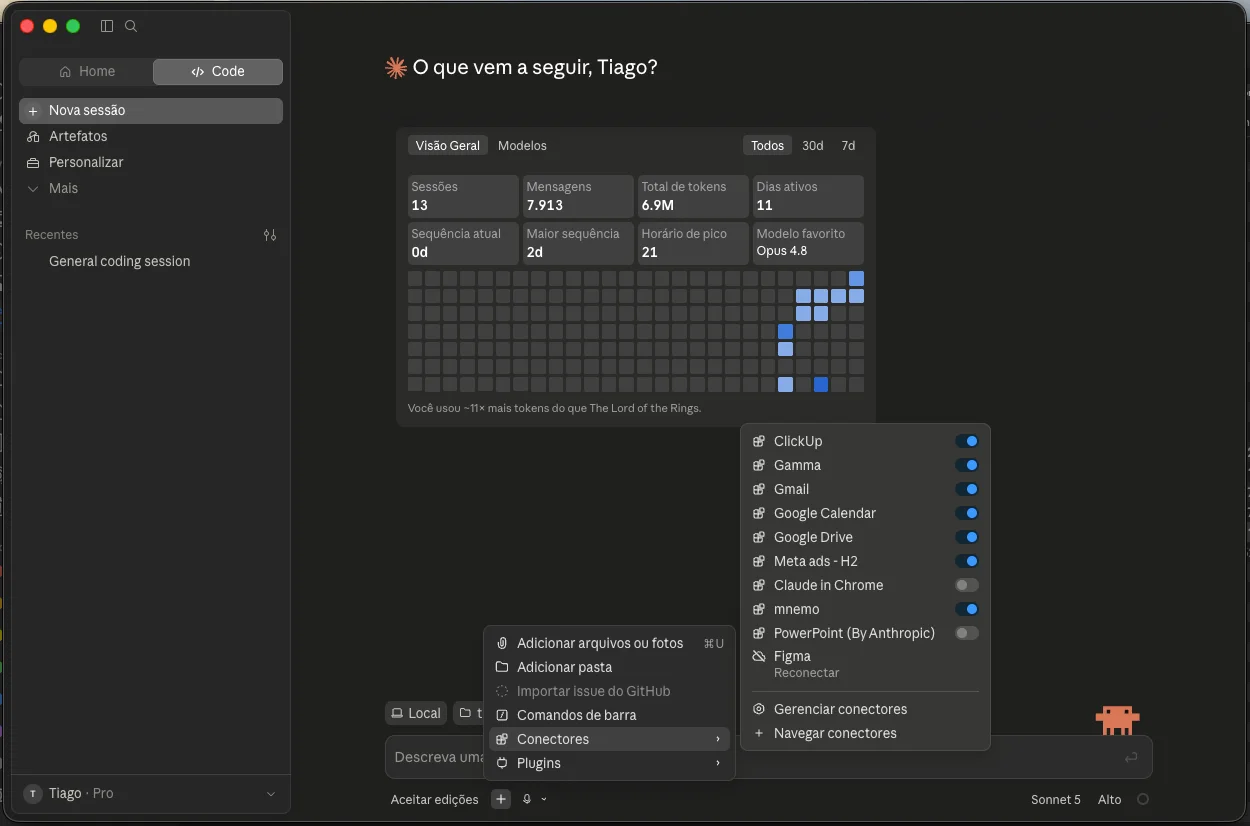The width and height of the screenshot is (1250, 826).
Task: Click Reconectar under Figma
Action: point(807,673)
